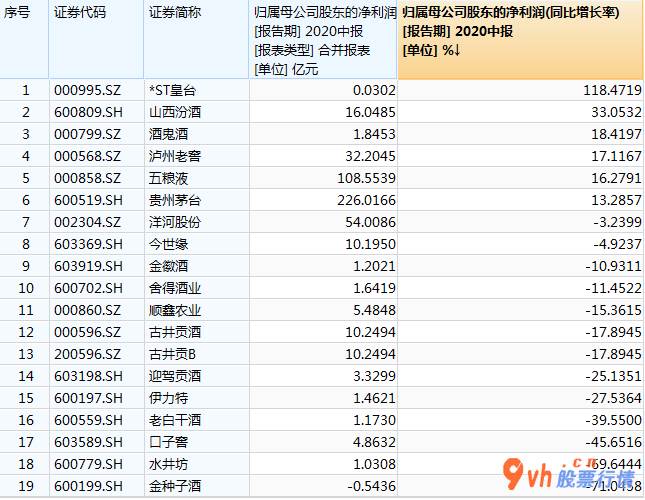Click growth value -3.2399
The height and width of the screenshot is (500, 645).
point(617,222)
